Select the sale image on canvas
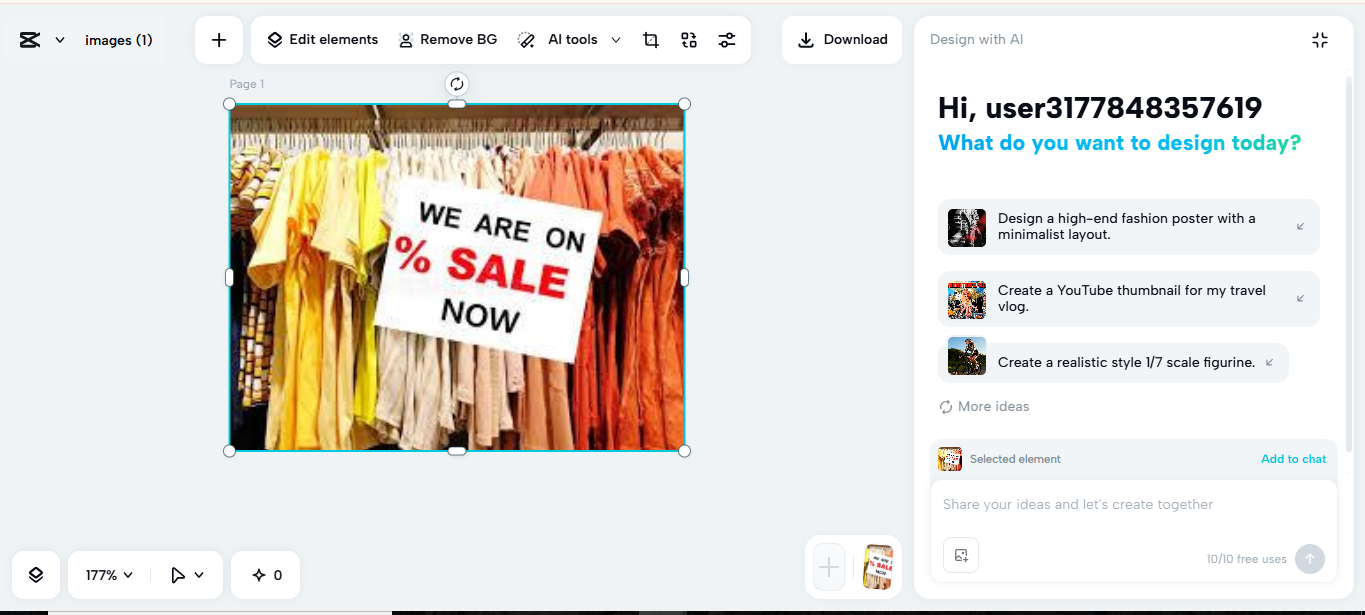Screen dimensions: 1365x615 pos(457,277)
